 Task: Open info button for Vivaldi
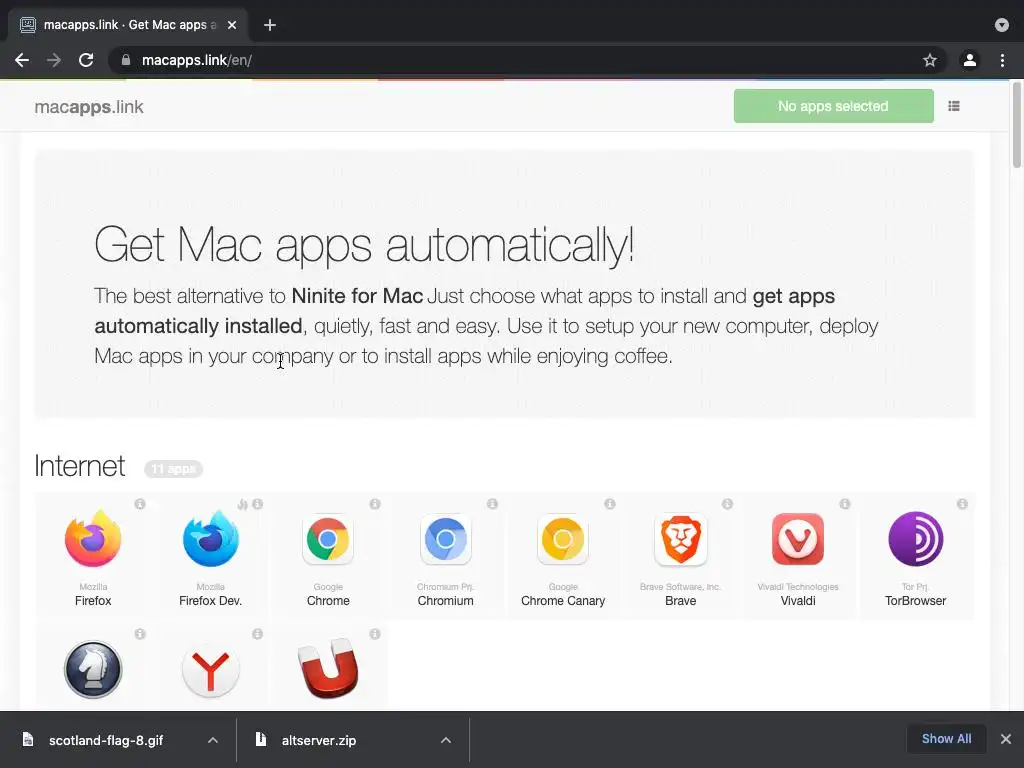pyautogui.click(x=845, y=504)
